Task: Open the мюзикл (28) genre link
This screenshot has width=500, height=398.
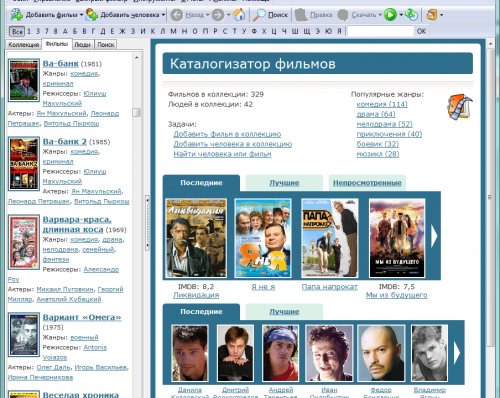Action: tap(378, 154)
